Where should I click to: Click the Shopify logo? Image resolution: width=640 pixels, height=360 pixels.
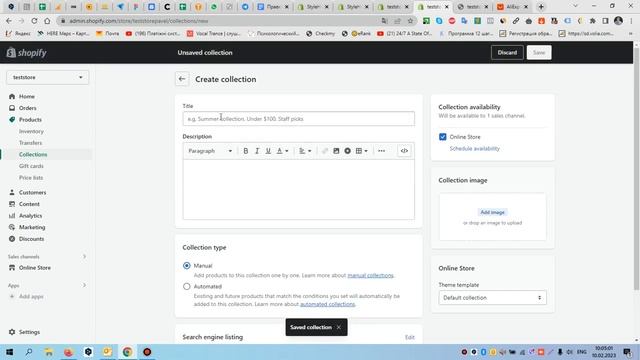pos(27,53)
